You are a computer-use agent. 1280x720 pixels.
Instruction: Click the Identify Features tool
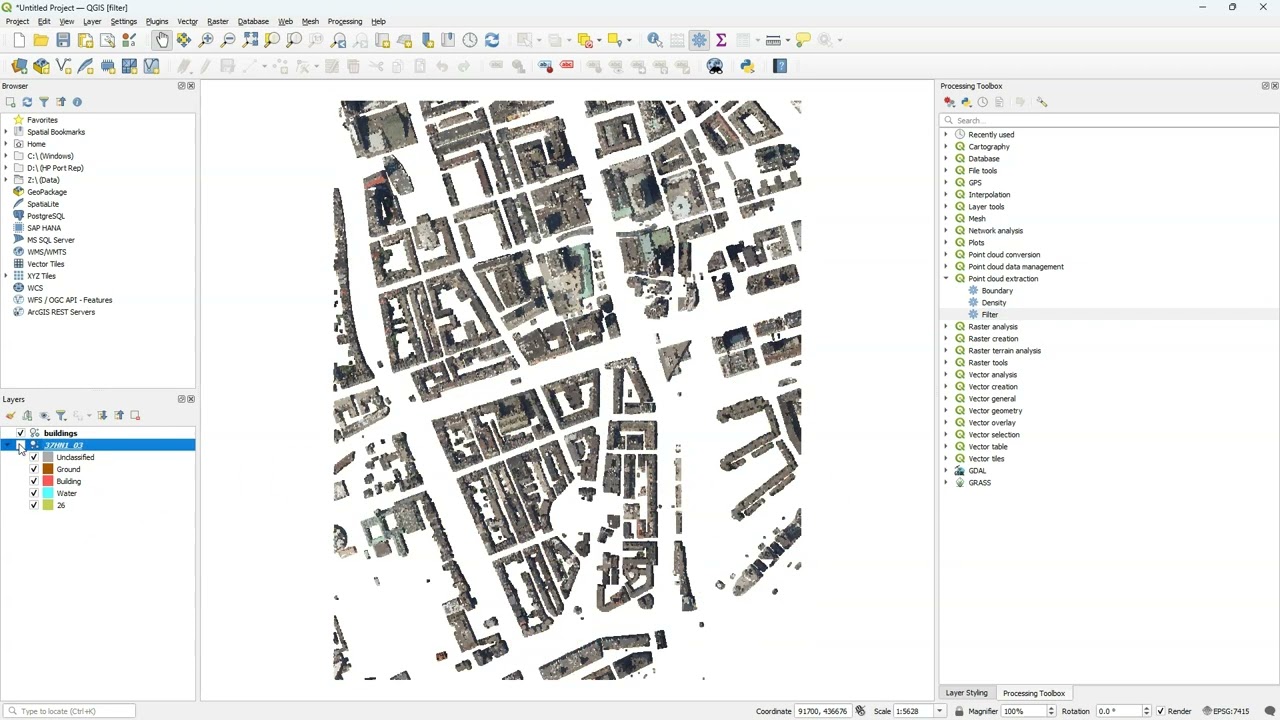tap(655, 40)
